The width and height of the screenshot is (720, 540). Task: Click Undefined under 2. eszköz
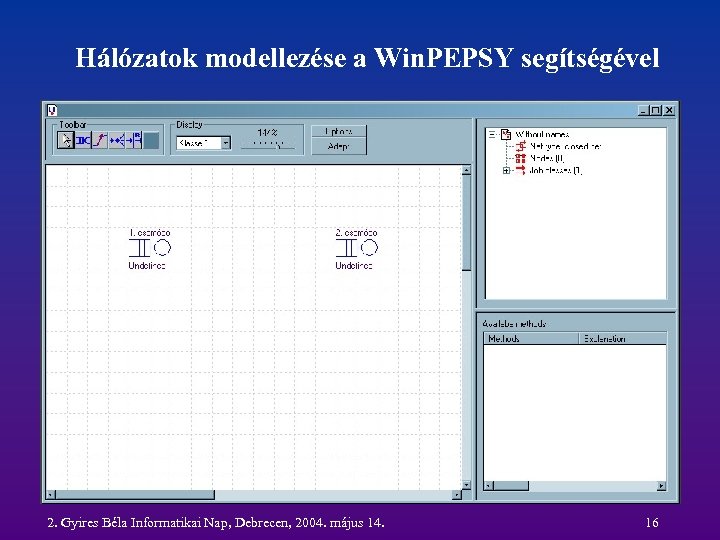coord(354,265)
